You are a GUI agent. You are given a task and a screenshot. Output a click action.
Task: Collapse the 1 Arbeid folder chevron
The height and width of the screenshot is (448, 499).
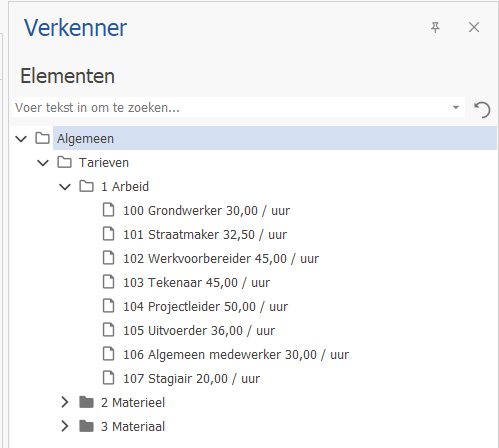tap(65, 187)
